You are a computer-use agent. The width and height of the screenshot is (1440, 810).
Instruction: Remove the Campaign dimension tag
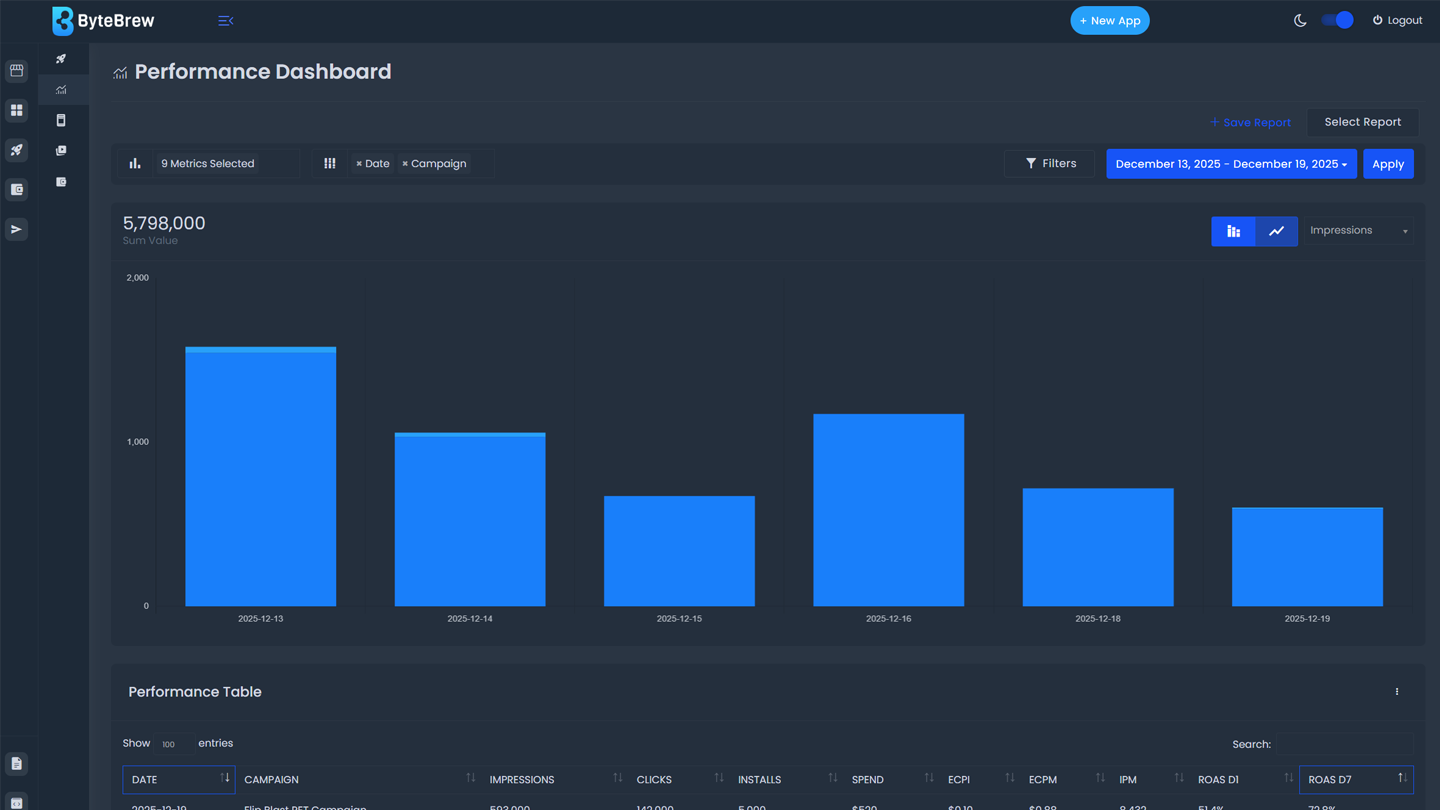pos(405,164)
